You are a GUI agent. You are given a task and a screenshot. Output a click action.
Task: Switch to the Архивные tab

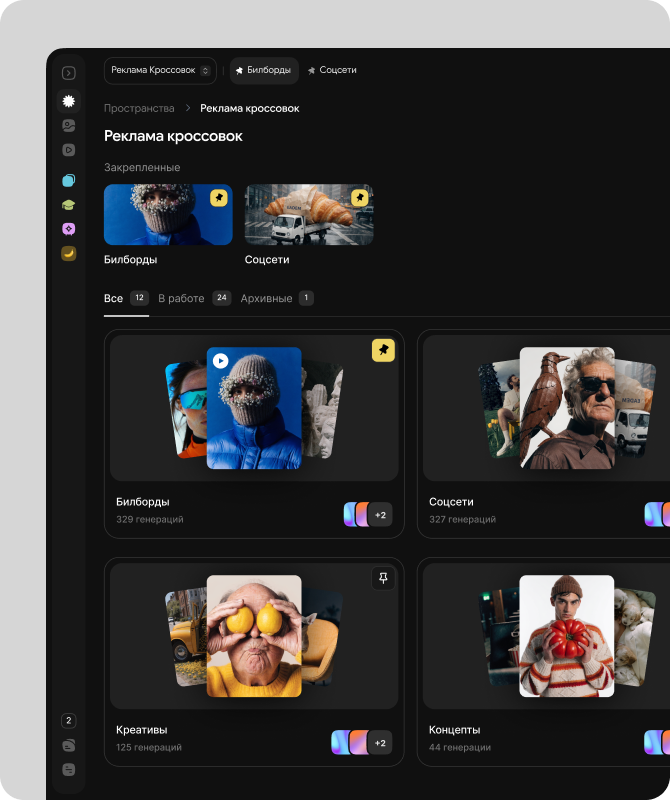pyautogui.click(x=266, y=298)
